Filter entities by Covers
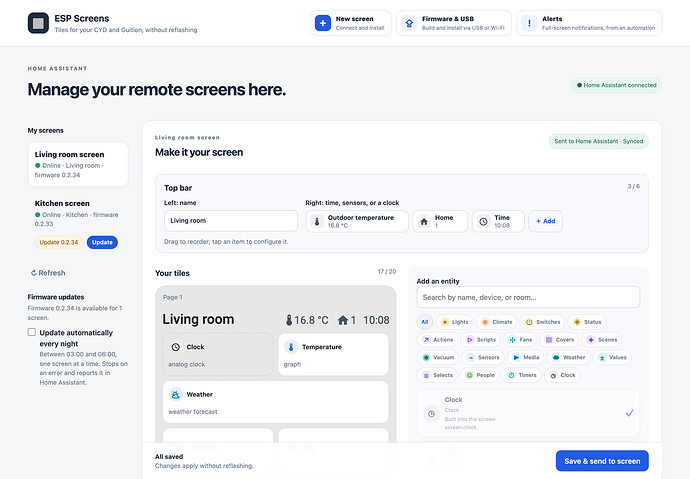Screen dimensions: 690x479 click(x=559, y=340)
